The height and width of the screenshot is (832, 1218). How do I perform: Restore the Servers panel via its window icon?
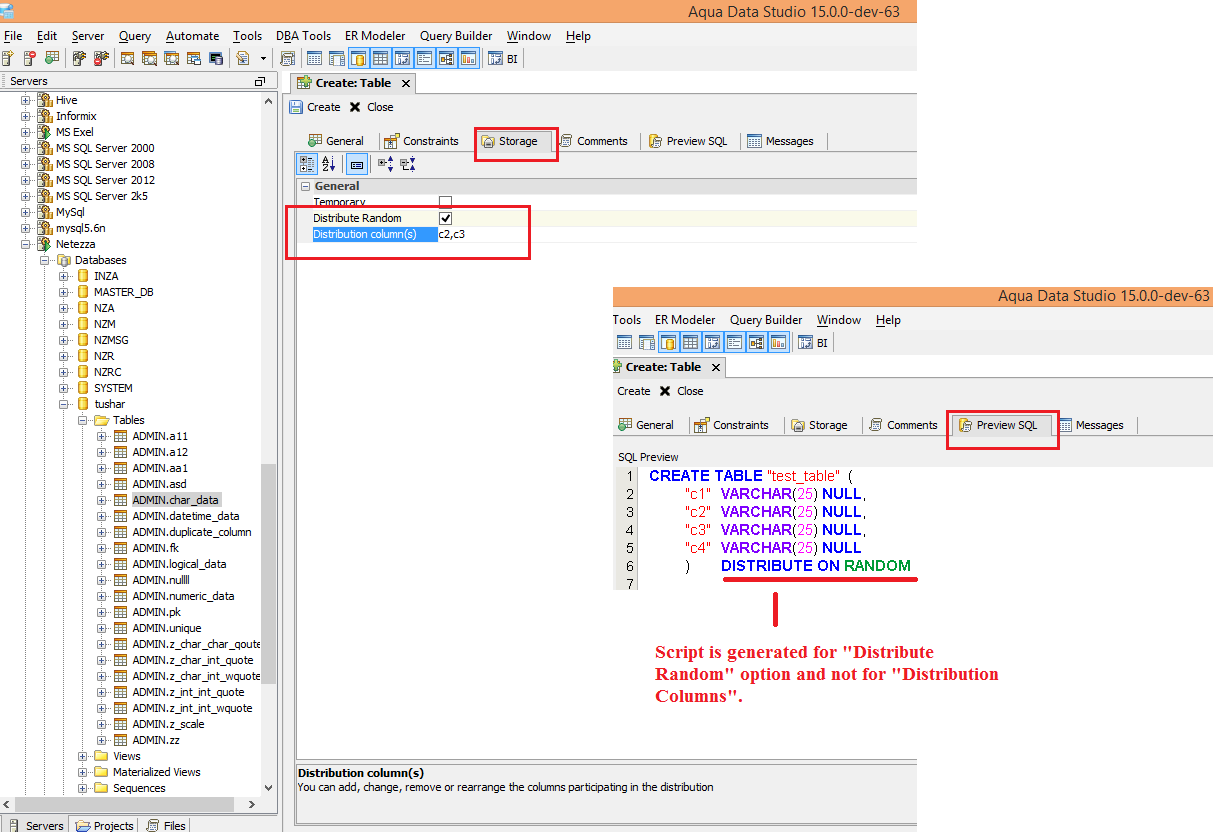[260, 81]
